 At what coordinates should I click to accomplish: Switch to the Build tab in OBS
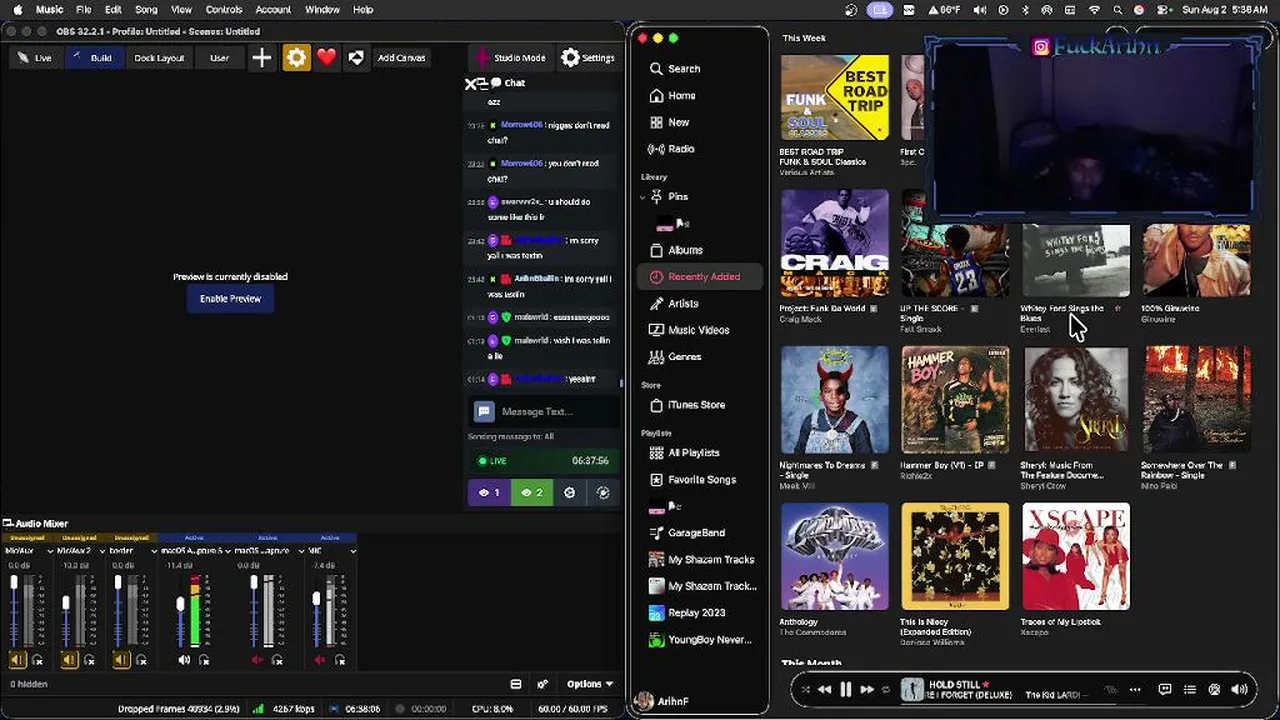[93, 58]
